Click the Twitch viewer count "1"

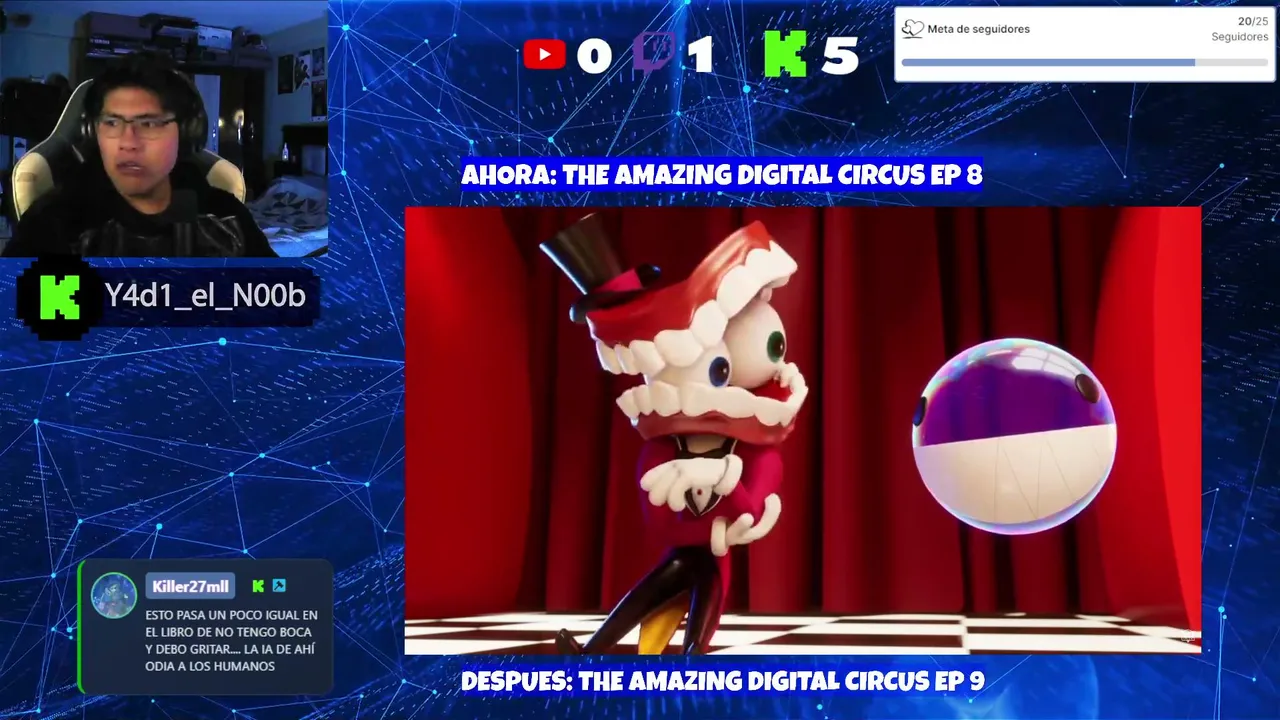coord(700,56)
